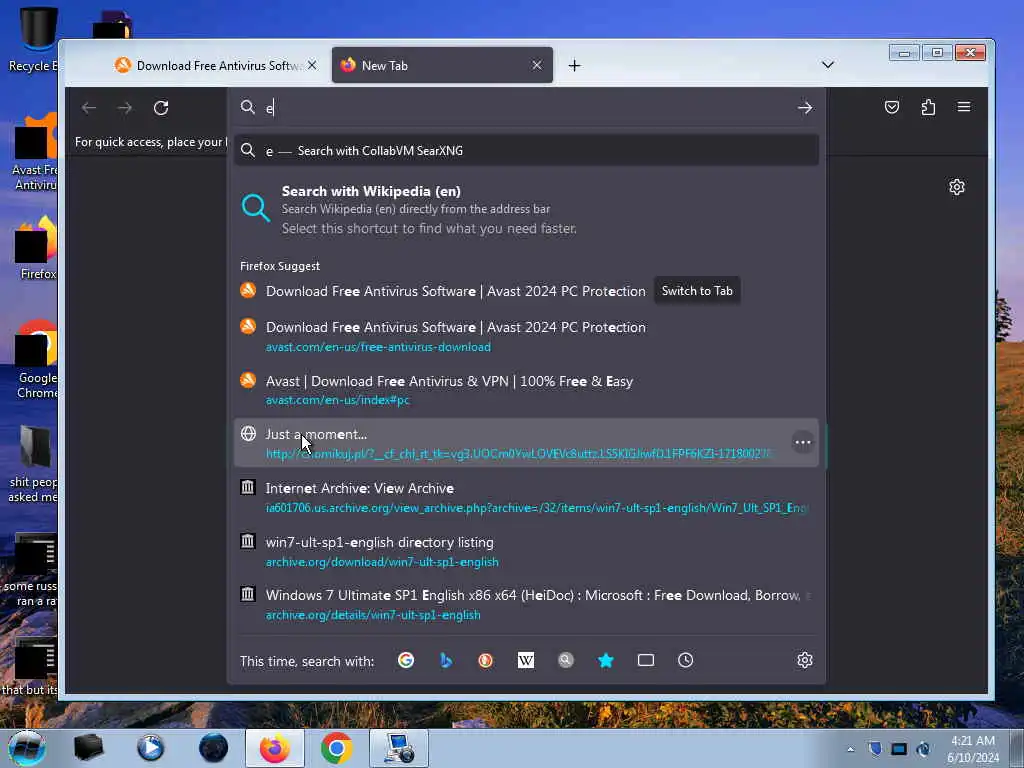Launch Google Chrome from the taskbar
1024x768 pixels.
click(x=336, y=748)
